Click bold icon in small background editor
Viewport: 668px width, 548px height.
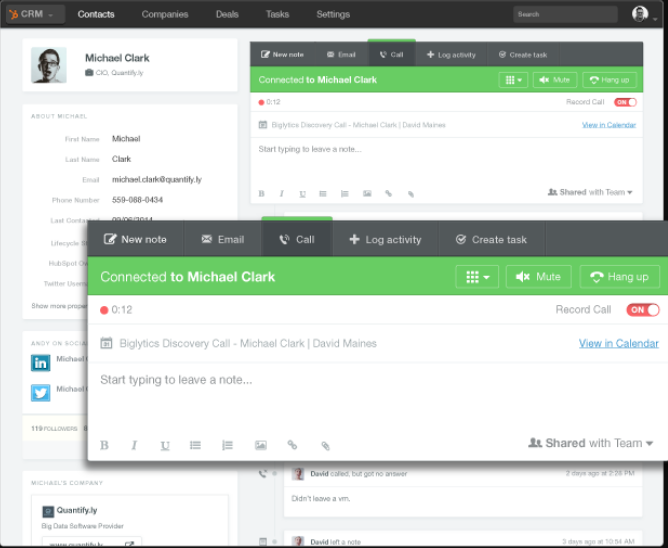[x=262, y=194]
